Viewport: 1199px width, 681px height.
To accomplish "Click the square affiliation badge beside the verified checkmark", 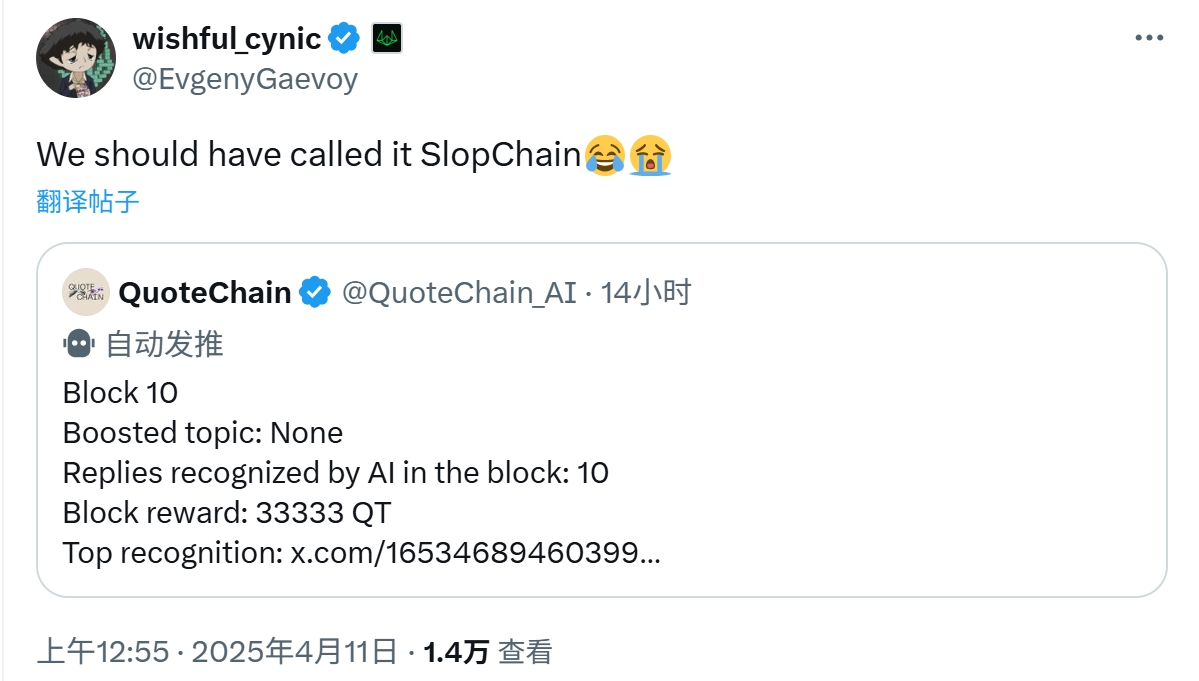I will pos(385,37).
